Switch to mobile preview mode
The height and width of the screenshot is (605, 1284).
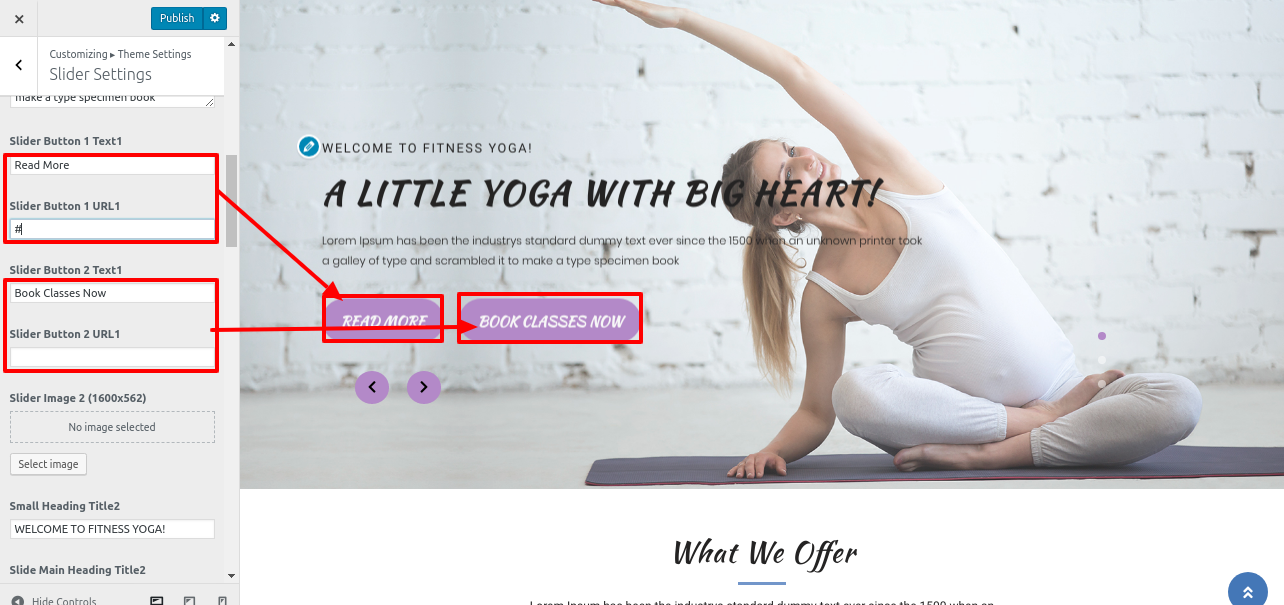tap(222, 601)
